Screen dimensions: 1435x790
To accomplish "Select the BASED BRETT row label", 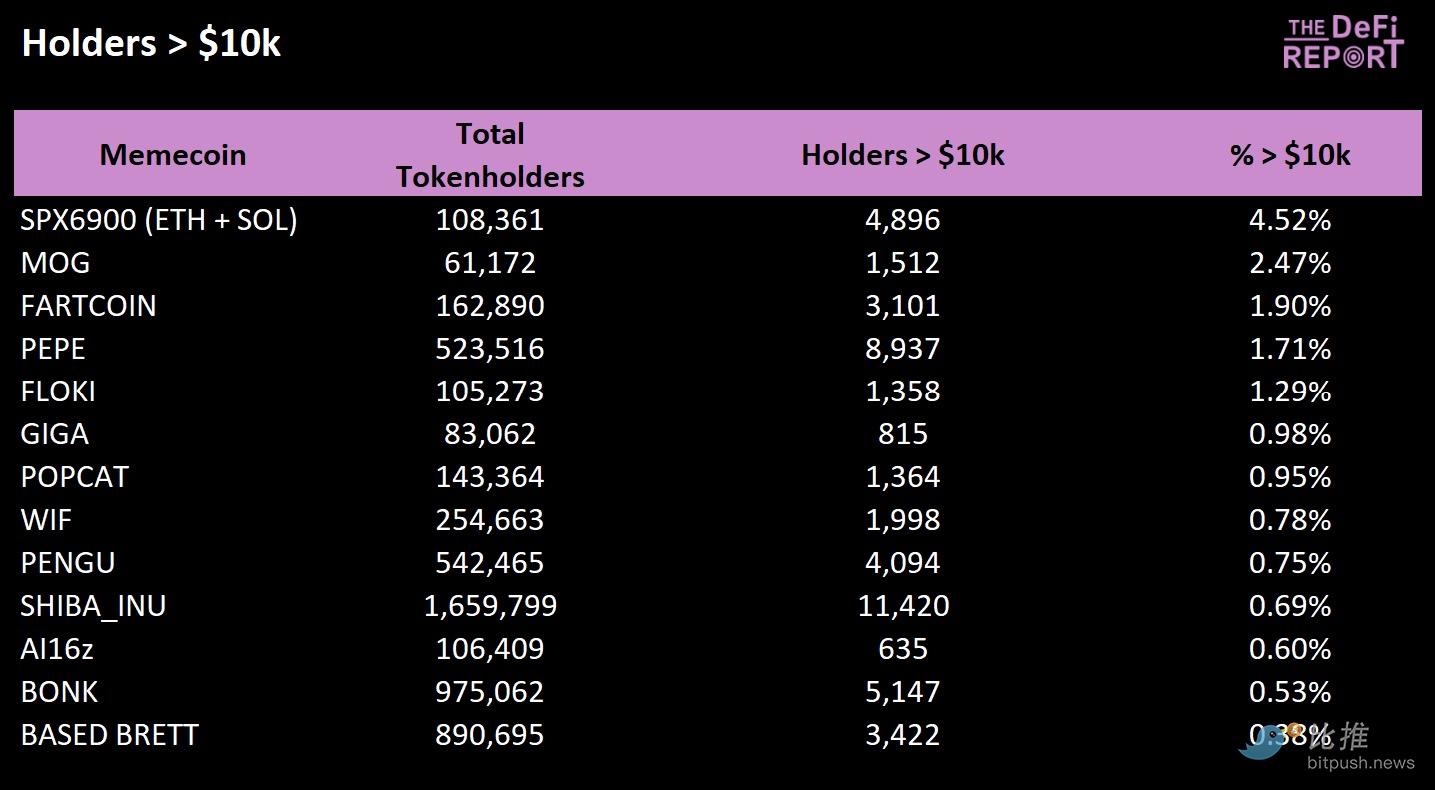I will tap(110, 735).
